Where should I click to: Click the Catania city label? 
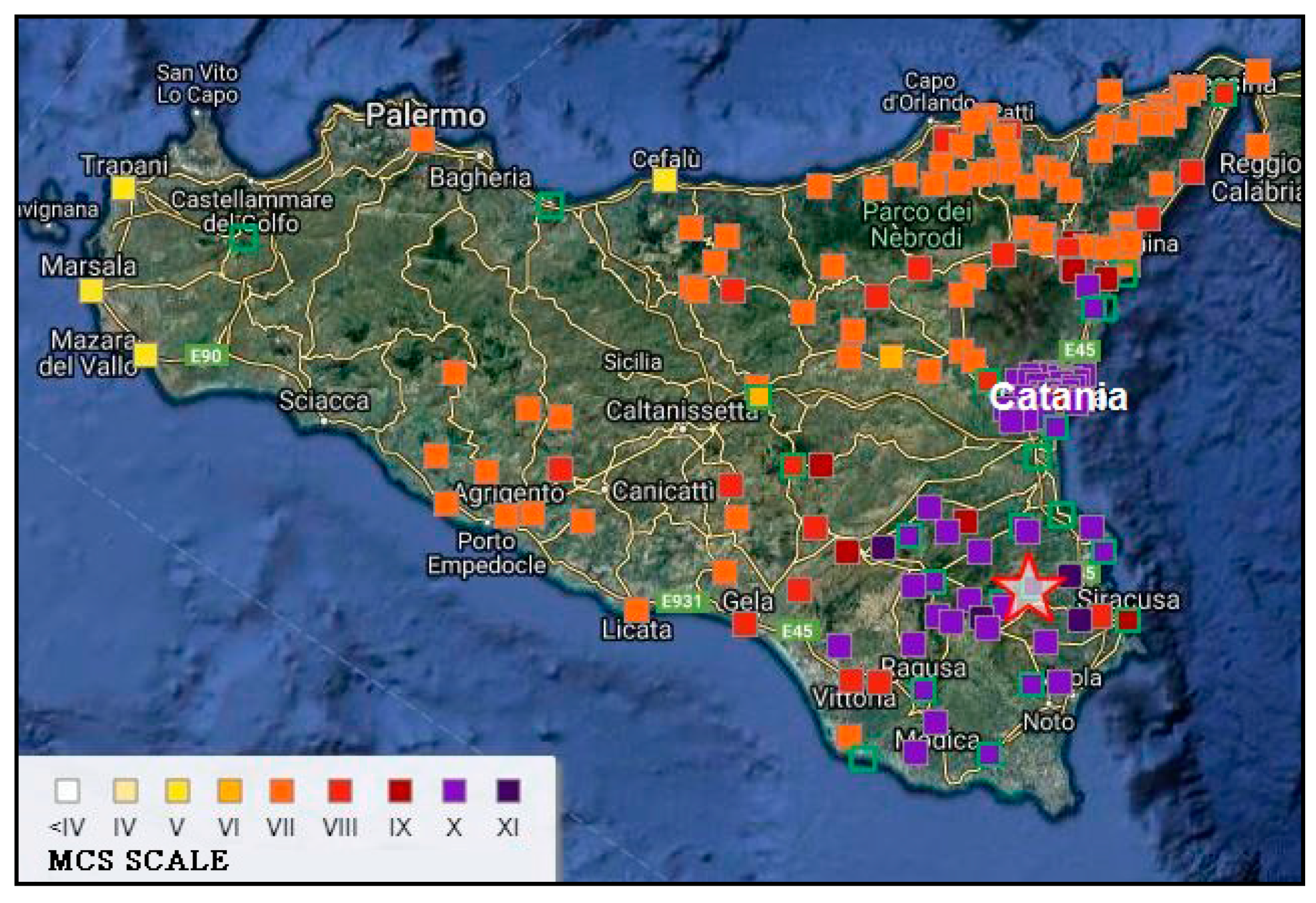pos(1058,397)
